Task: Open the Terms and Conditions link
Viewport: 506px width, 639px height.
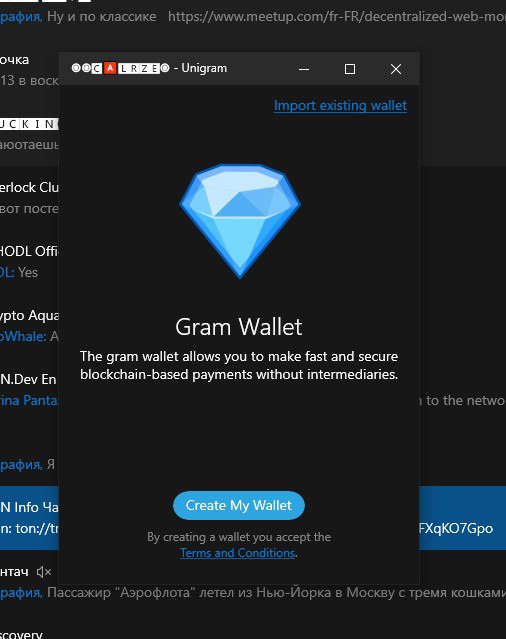Action: click(x=238, y=553)
